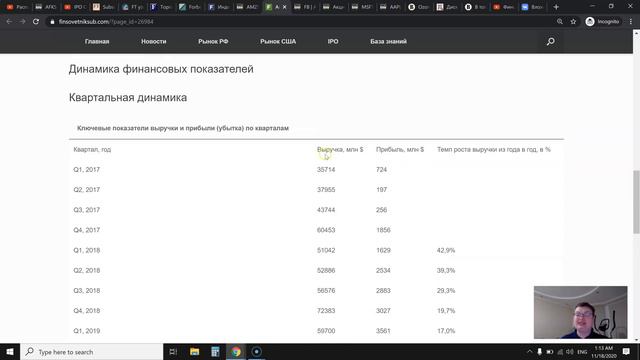Image resolution: width=640 pixels, height=360 pixels.
Task: Open the taskbar clock and date
Action: click(604, 352)
